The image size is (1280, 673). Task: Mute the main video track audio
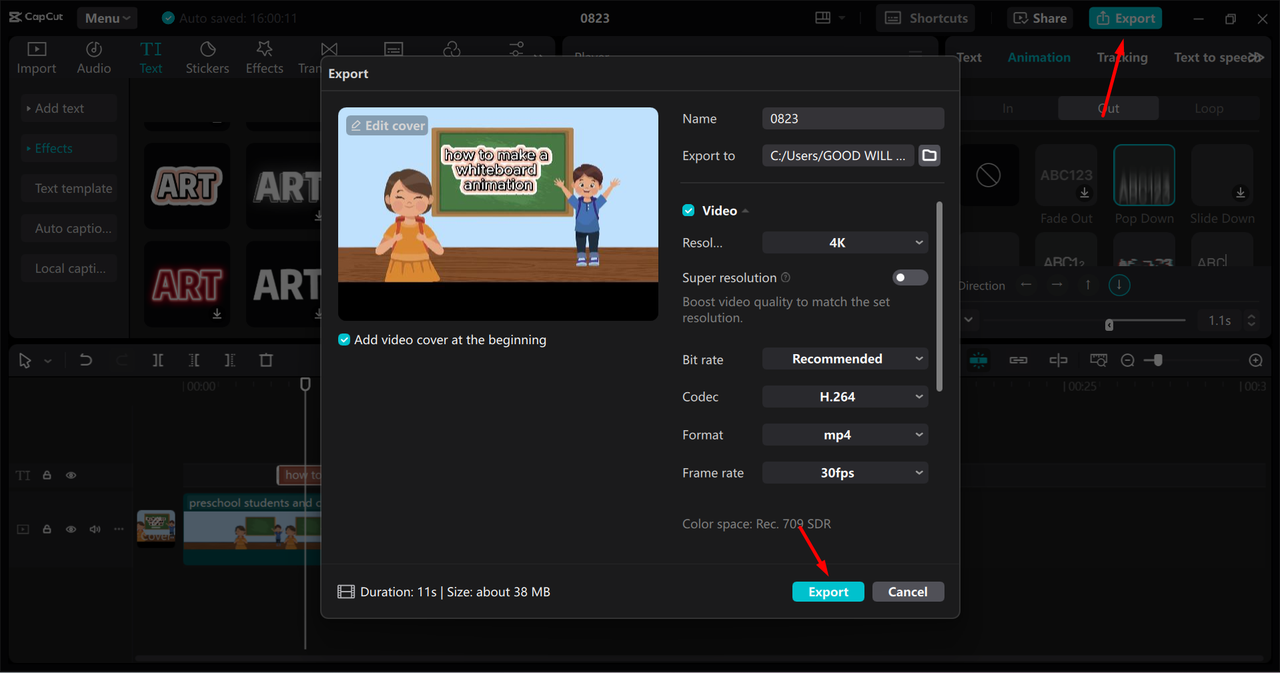pos(95,529)
